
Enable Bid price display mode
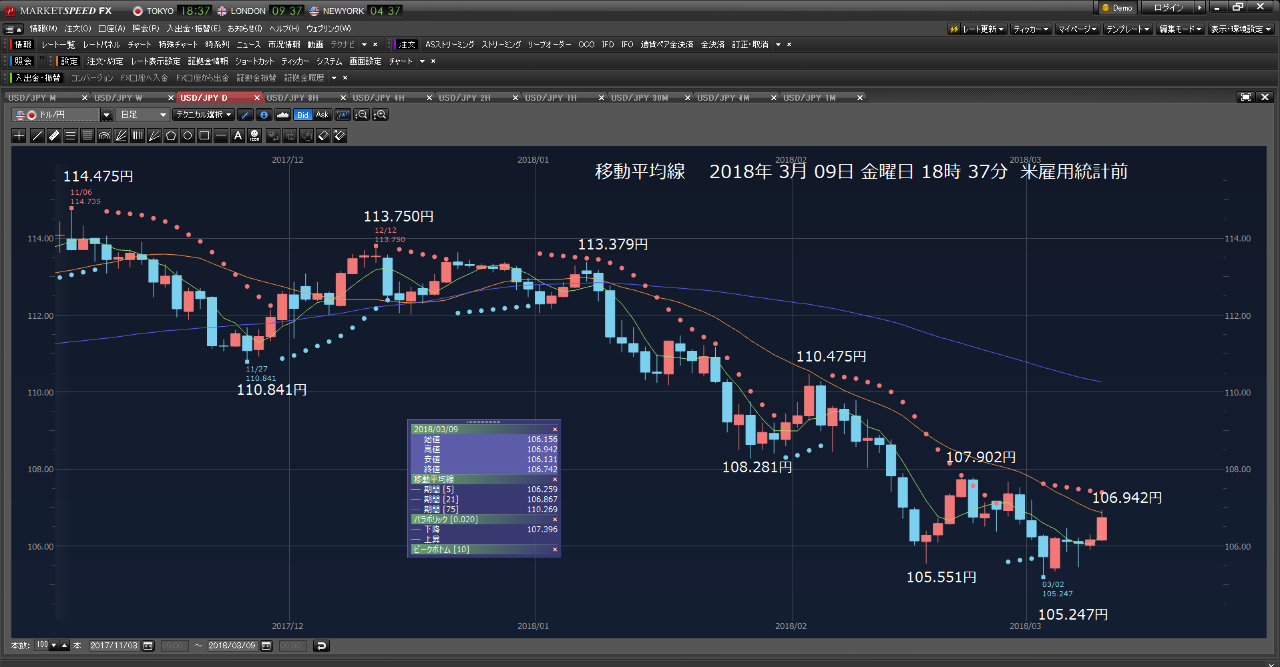[302, 114]
